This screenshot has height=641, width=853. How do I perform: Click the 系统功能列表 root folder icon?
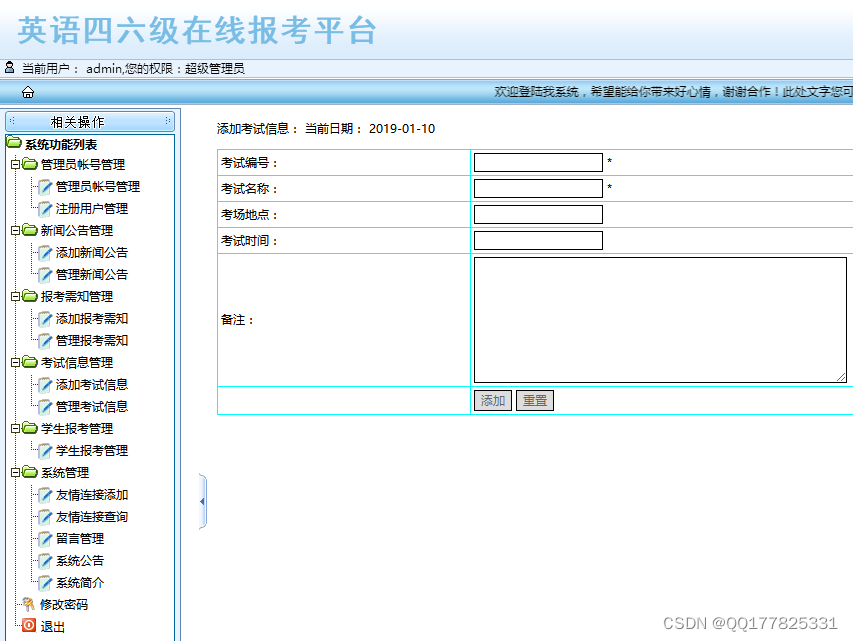(x=14, y=143)
